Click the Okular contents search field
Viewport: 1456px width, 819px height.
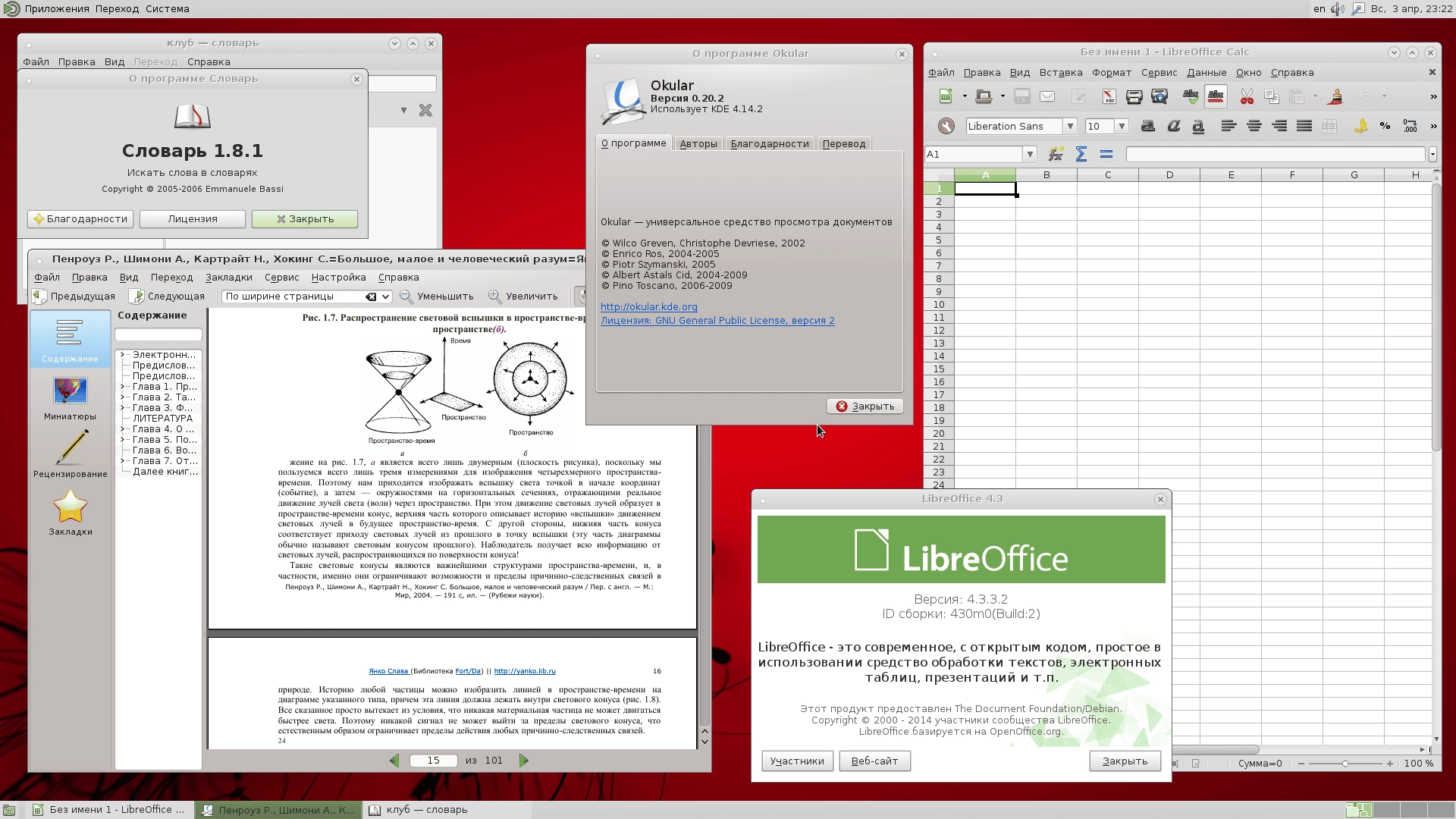click(x=158, y=334)
